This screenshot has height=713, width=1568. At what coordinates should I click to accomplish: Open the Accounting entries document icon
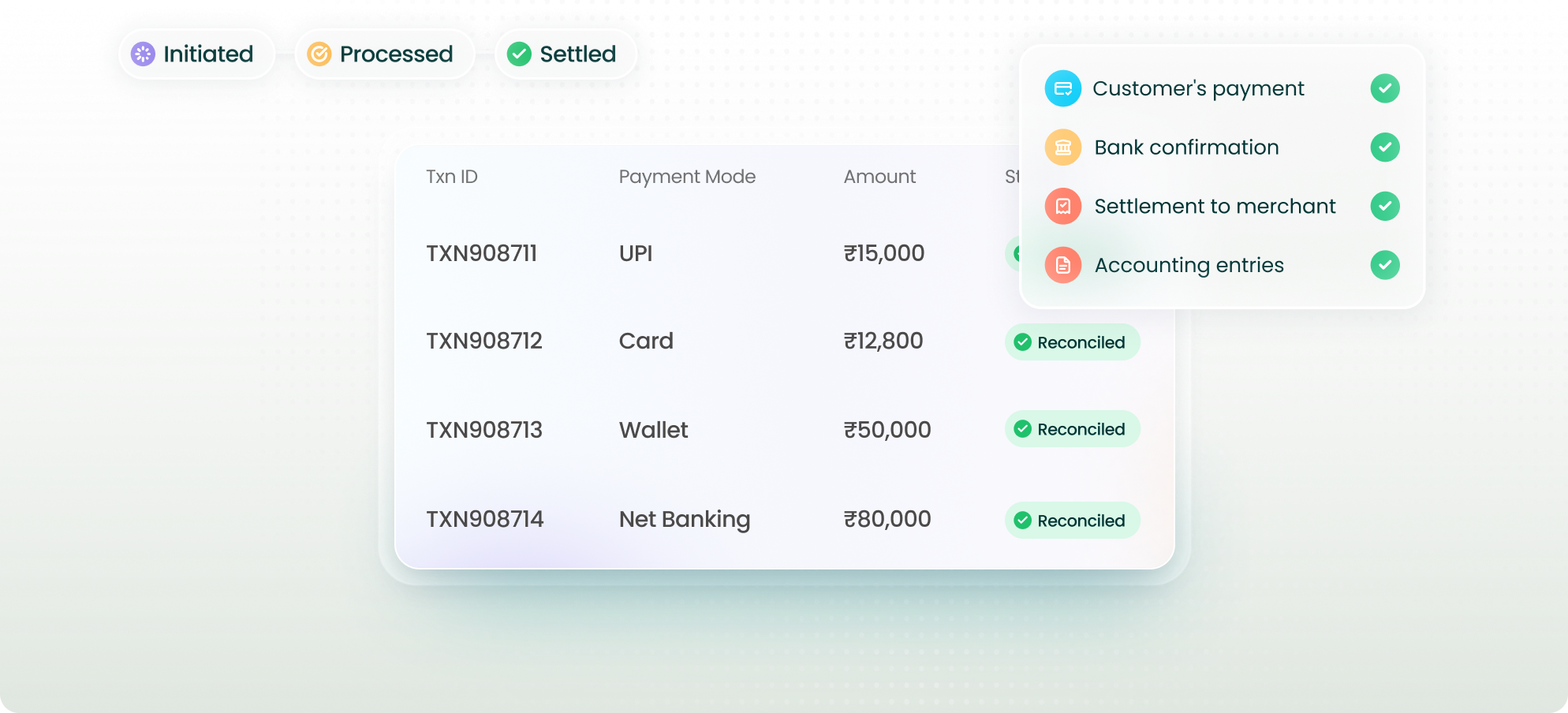coord(1062,265)
